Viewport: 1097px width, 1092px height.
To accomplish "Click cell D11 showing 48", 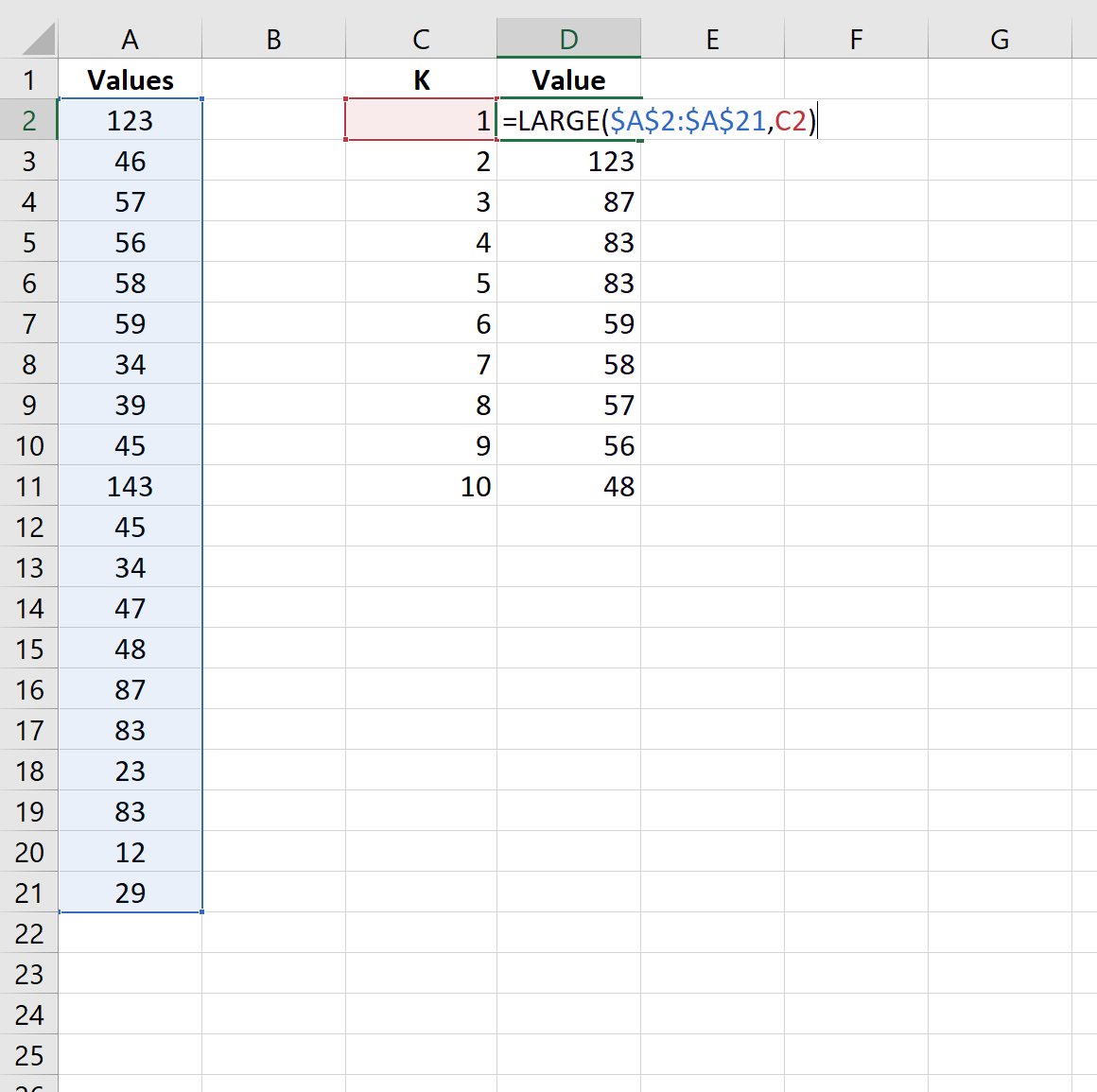I will pyautogui.click(x=568, y=485).
